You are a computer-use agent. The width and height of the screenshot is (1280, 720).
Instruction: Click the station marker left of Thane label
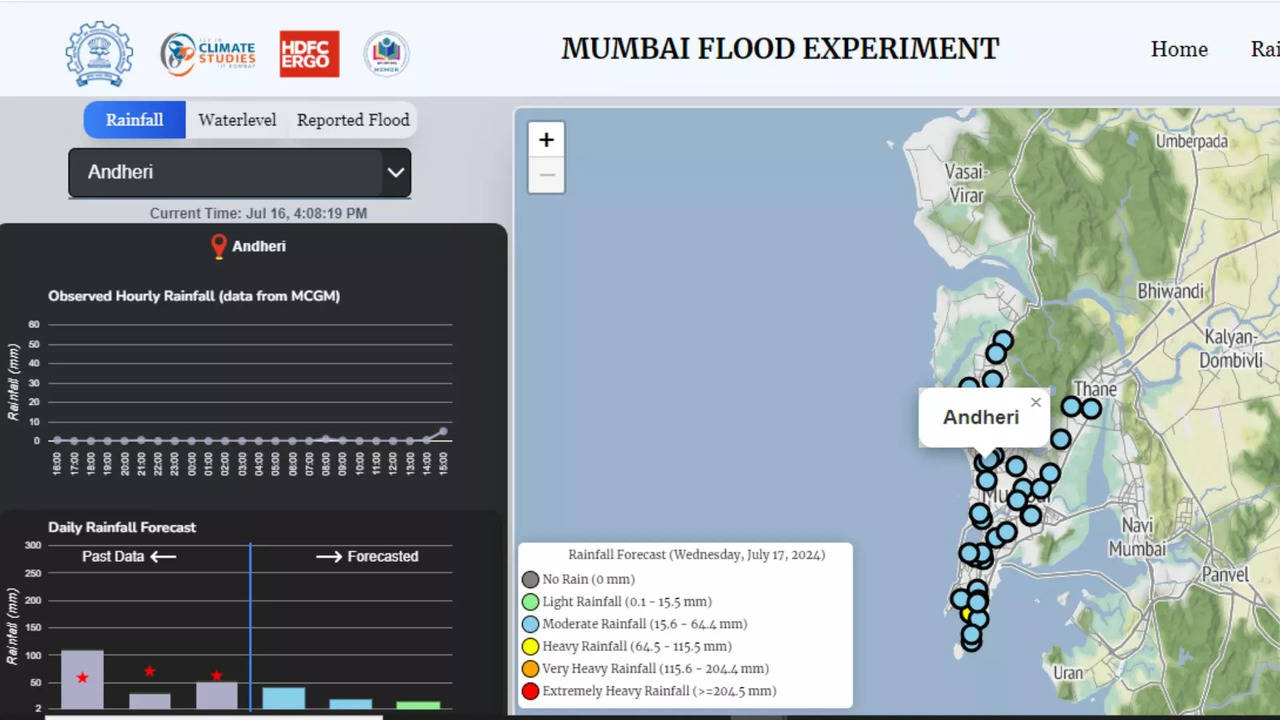(x=1071, y=407)
